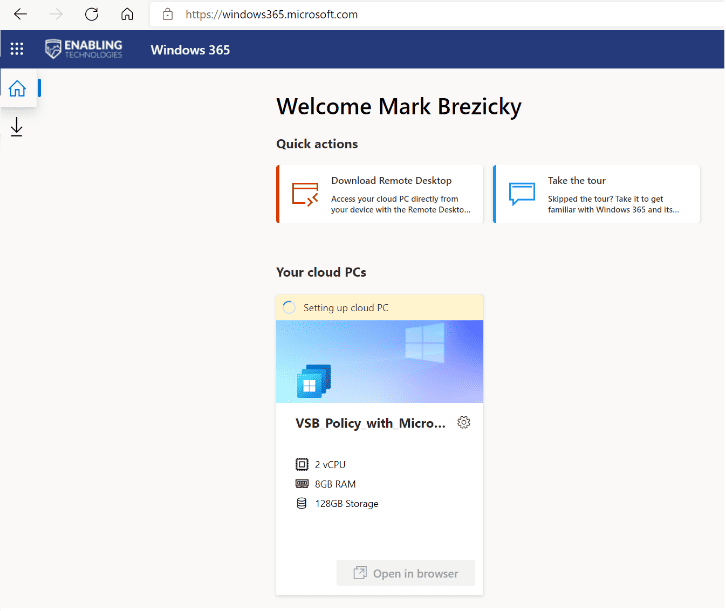The height and width of the screenshot is (611, 726).
Task: Click the Enabling Technologies logo
Action: pyautogui.click(x=84, y=49)
